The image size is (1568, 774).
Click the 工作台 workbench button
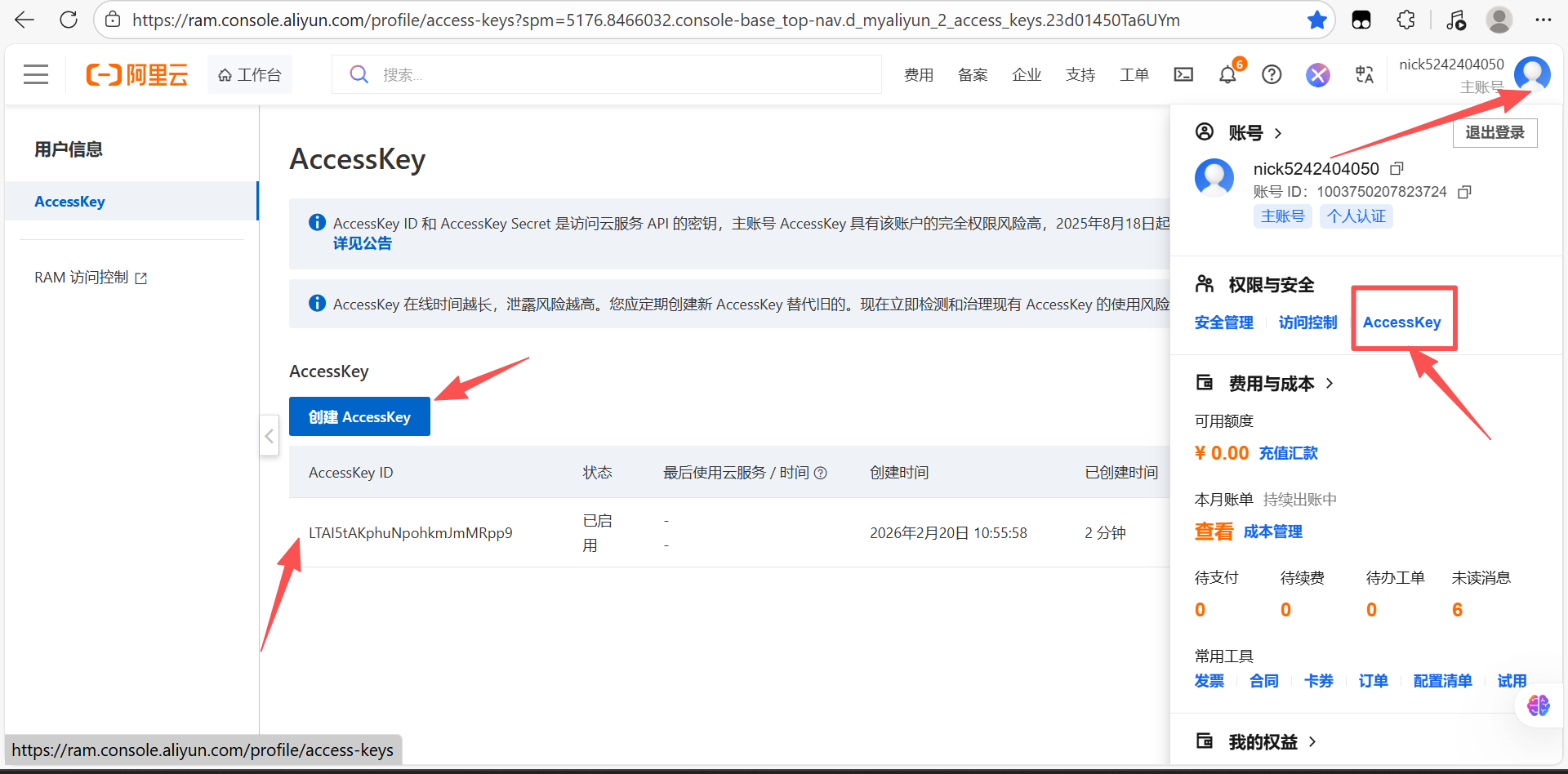click(x=250, y=74)
